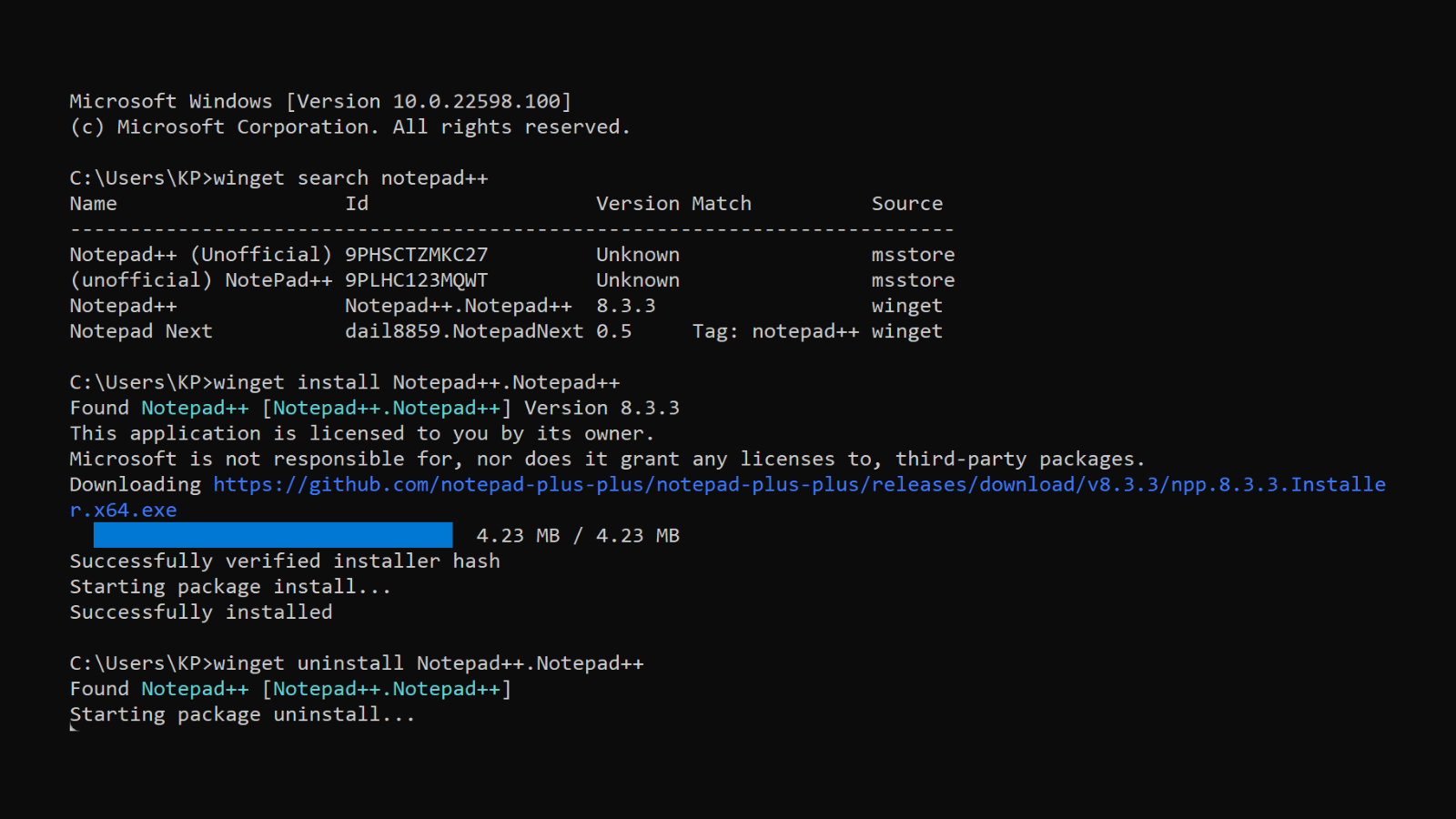
Task: Click 'This application is licensed to you' line
Action: click(362, 434)
